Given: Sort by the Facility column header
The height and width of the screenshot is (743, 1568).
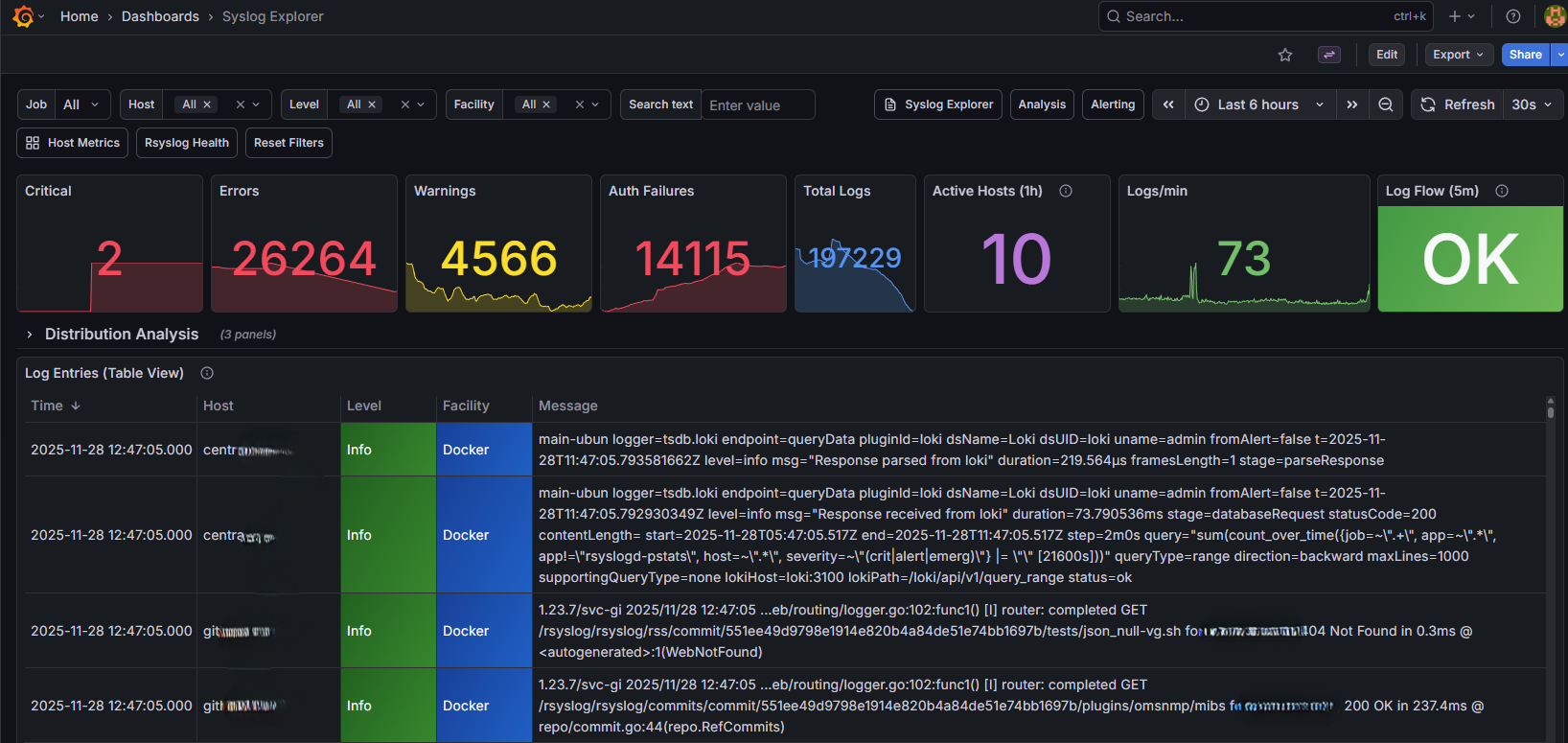Looking at the screenshot, I should 466,406.
